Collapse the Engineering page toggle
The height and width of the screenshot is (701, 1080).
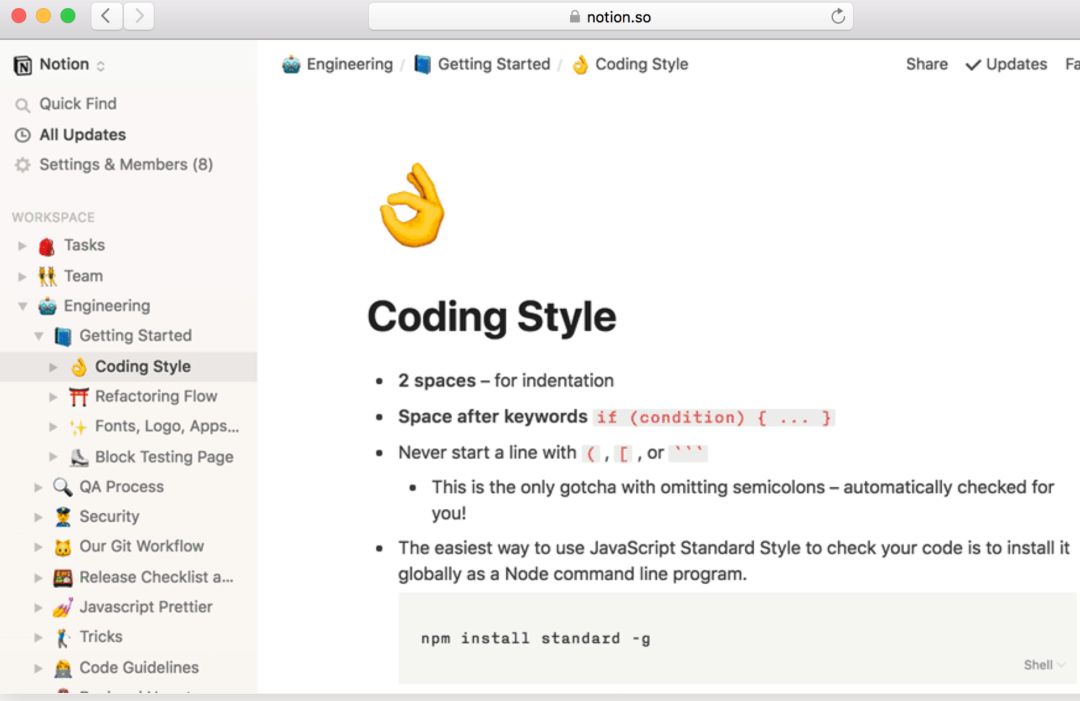(x=22, y=306)
